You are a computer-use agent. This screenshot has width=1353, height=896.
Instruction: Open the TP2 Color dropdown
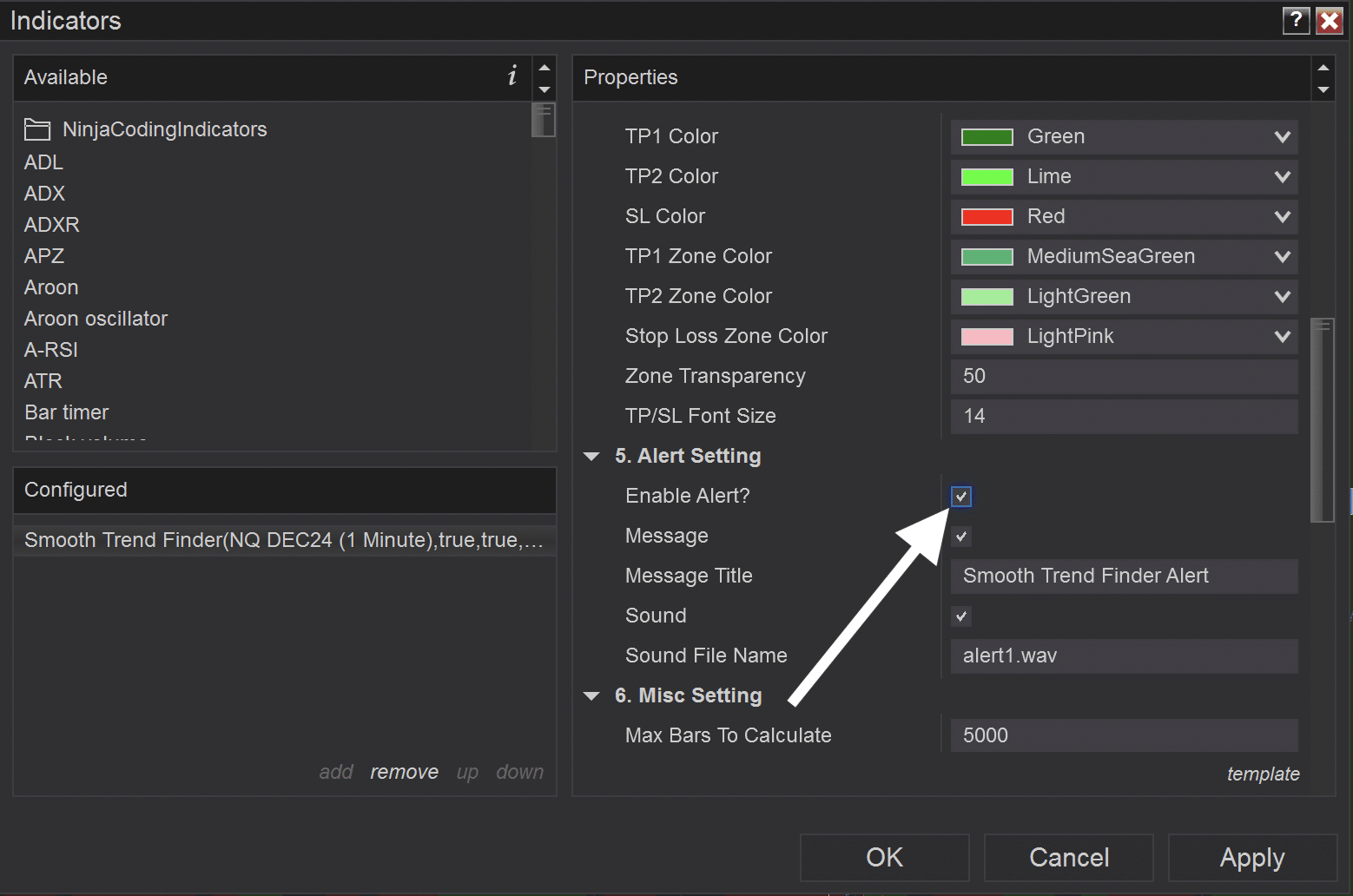pyautogui.click(x=1125, y=176)
